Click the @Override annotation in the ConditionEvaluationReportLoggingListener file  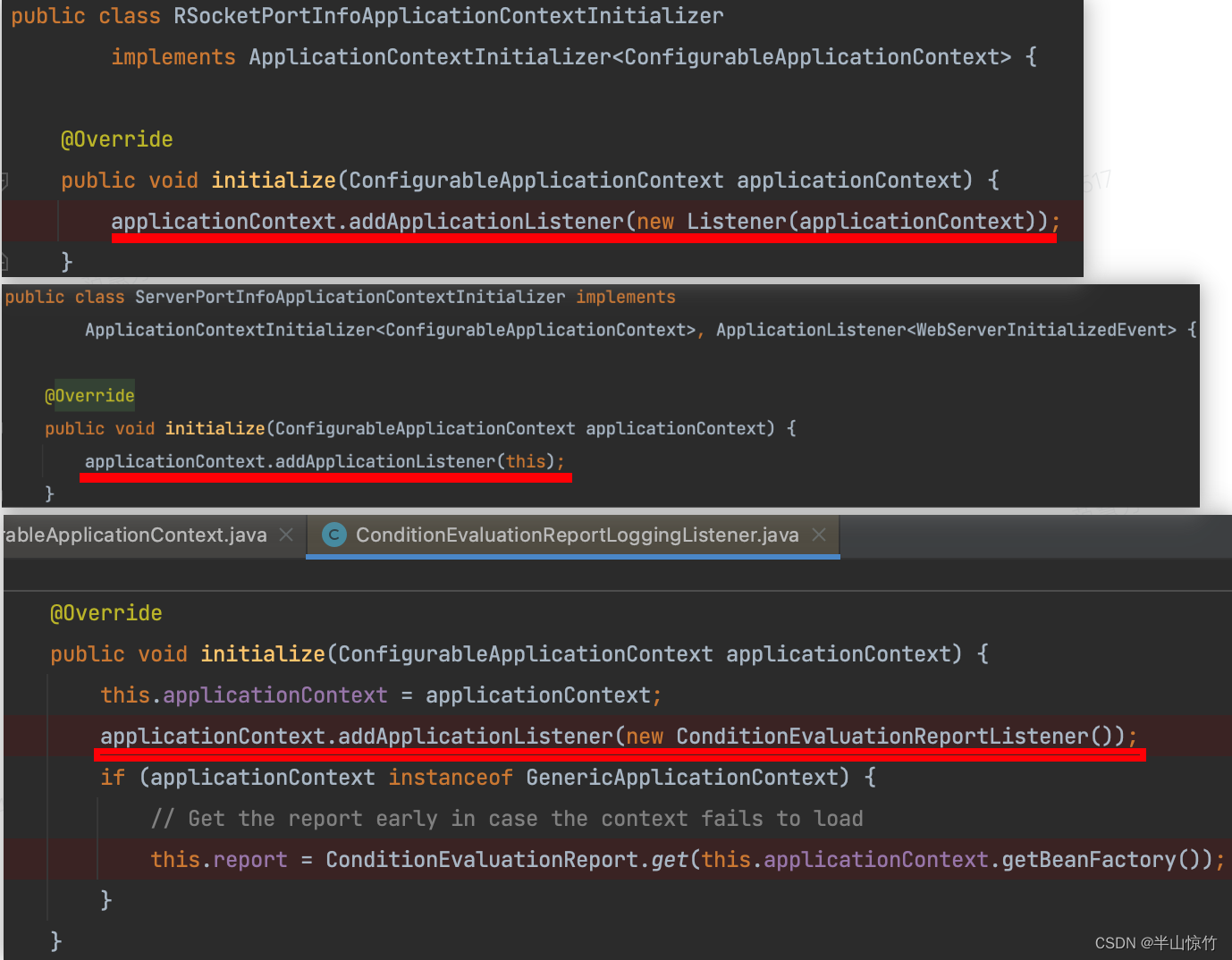coord(106,613)
